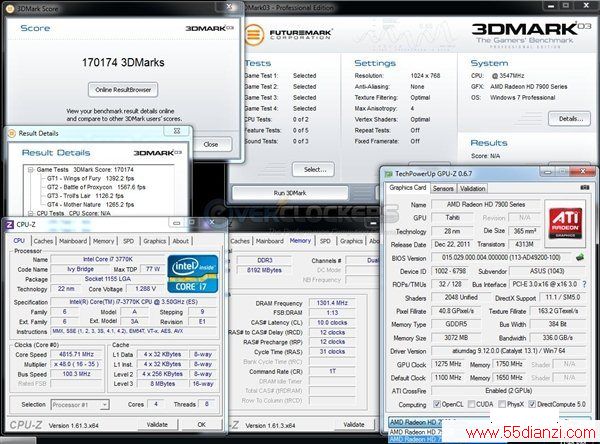Open the About tab in CPU-Z
The width and height of the screenshot is (600, 444).
tap(180, 241)
